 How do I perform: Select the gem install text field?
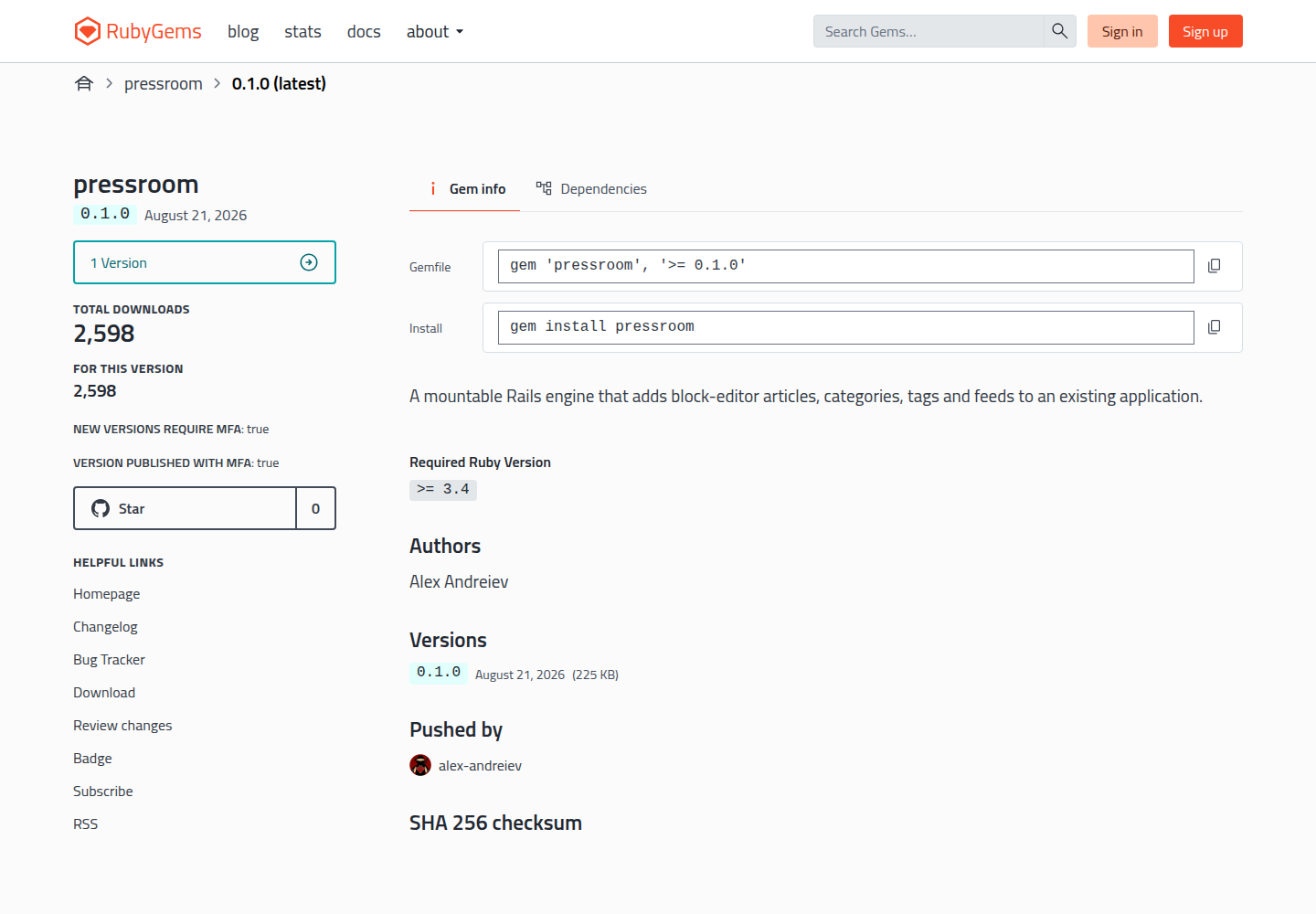[846, 327]
